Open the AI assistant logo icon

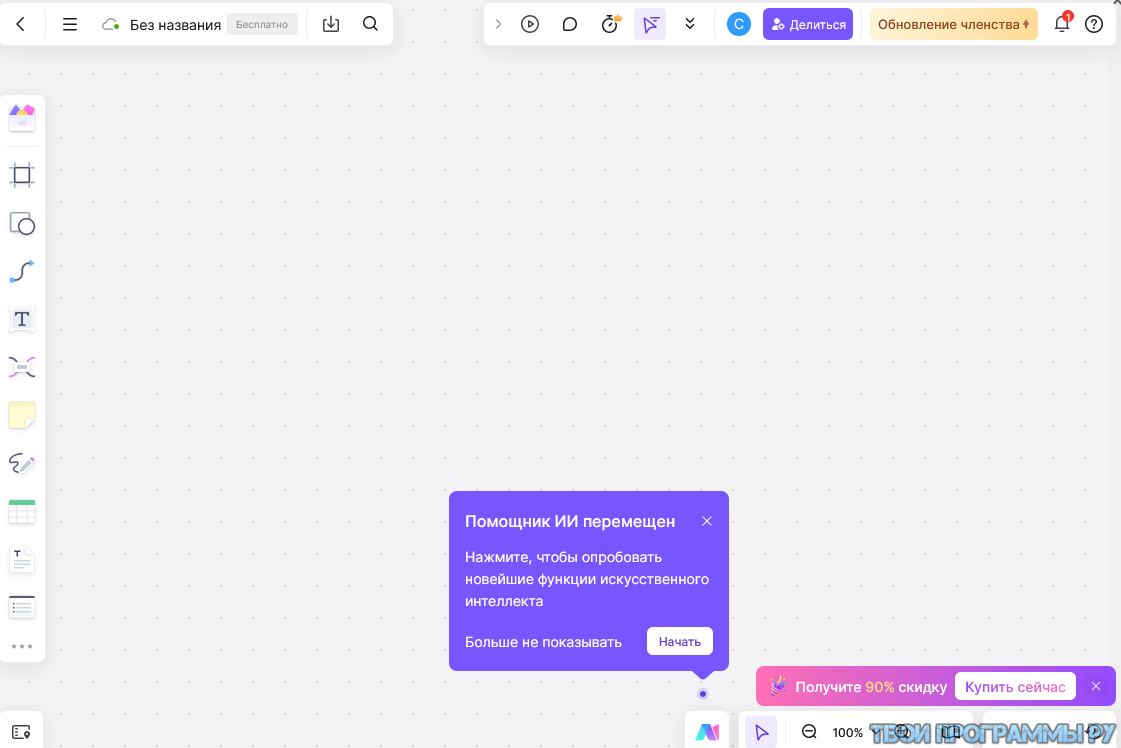[707, 732]
